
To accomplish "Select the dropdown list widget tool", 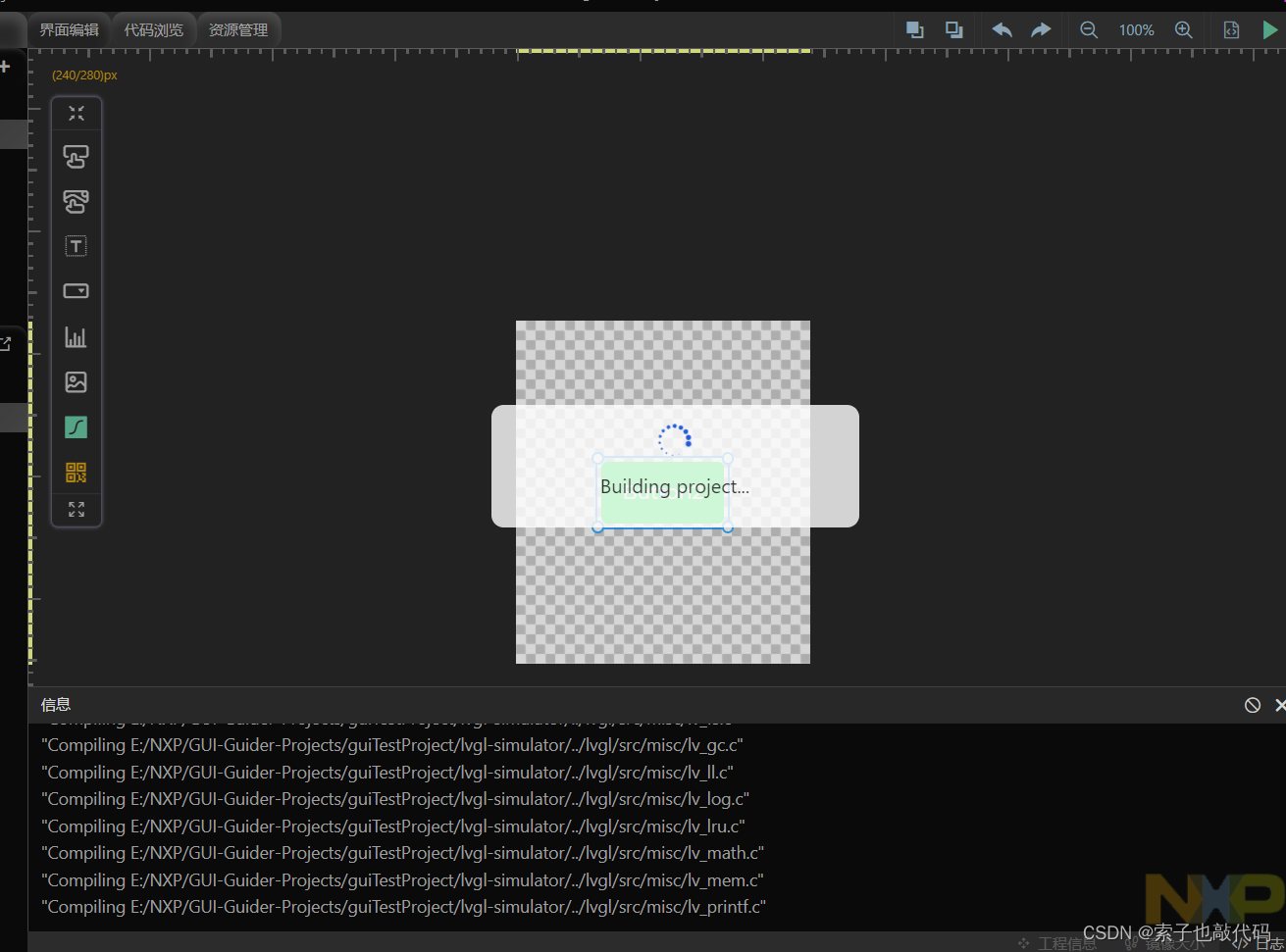I will [76, 291].
